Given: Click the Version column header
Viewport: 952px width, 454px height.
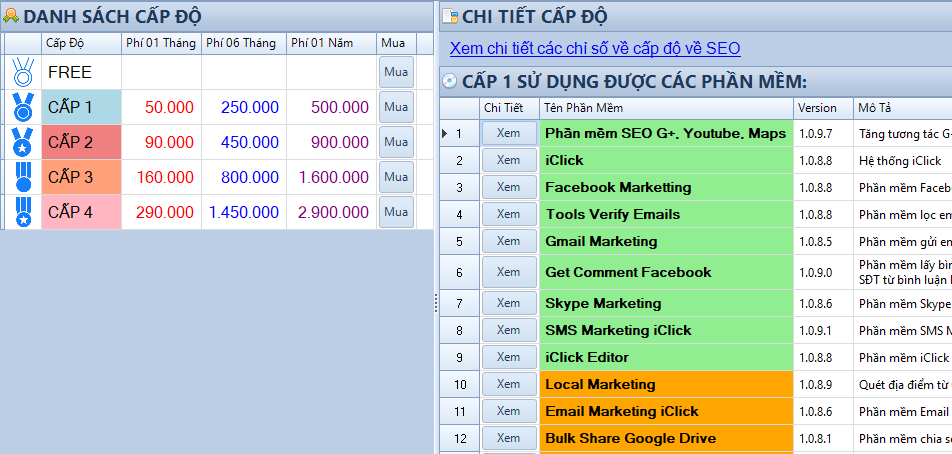Looking at the screenshot, I should (823, 108).
